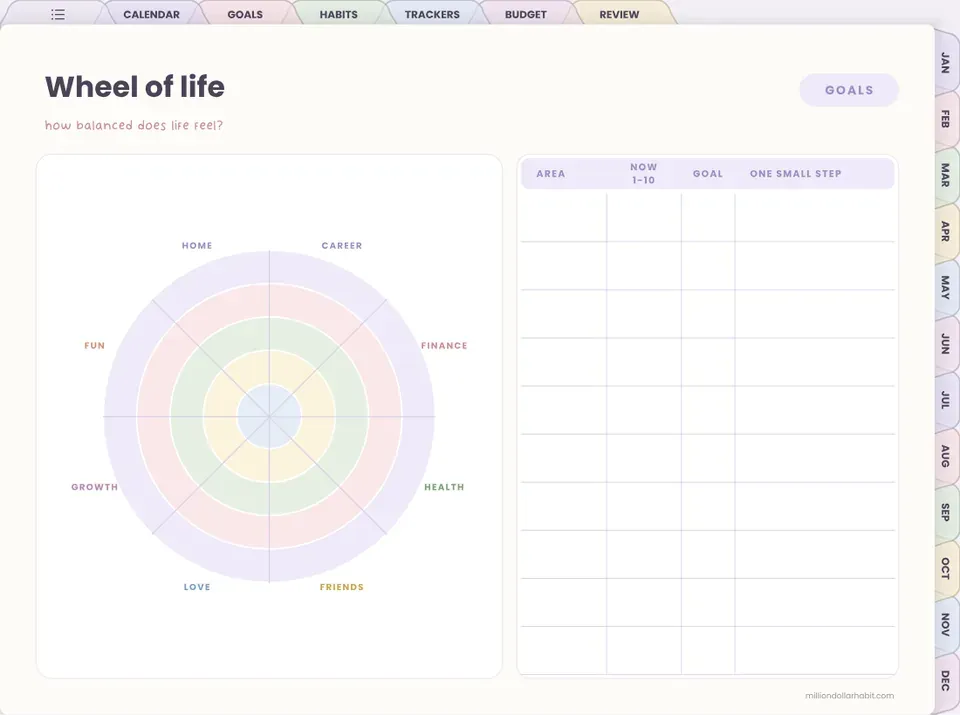Jump to the FEB month tab
The width and height of the screenshot is (960, 715).
[946, 119]
